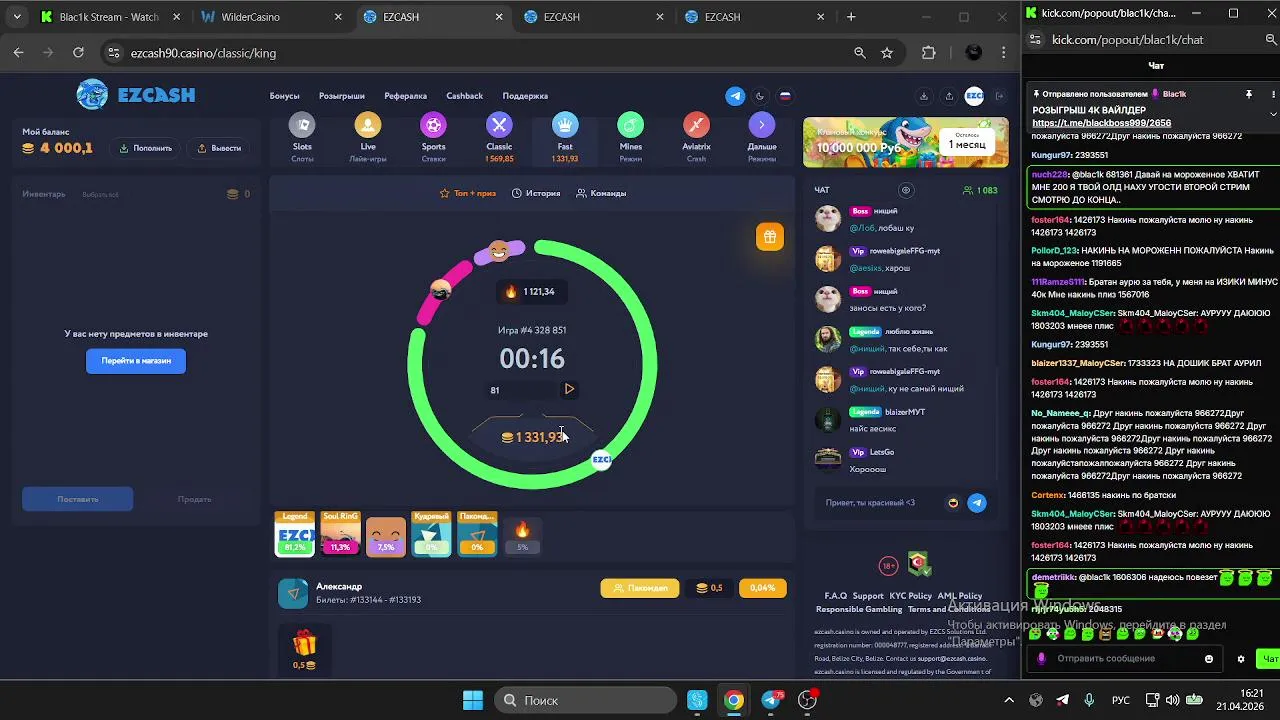Image resolution: width=1280 pixels, height=720 pixels.
Task: Click Перейти в магазин button
Action: click(x=136, y=361)
